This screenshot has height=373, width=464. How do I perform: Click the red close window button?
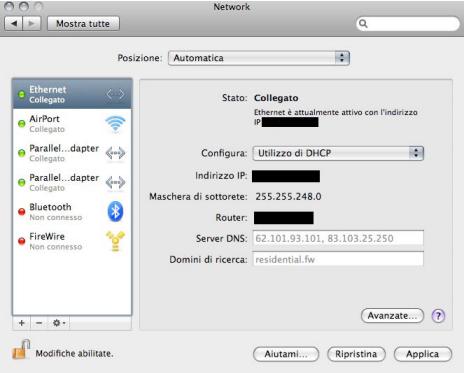9,6
